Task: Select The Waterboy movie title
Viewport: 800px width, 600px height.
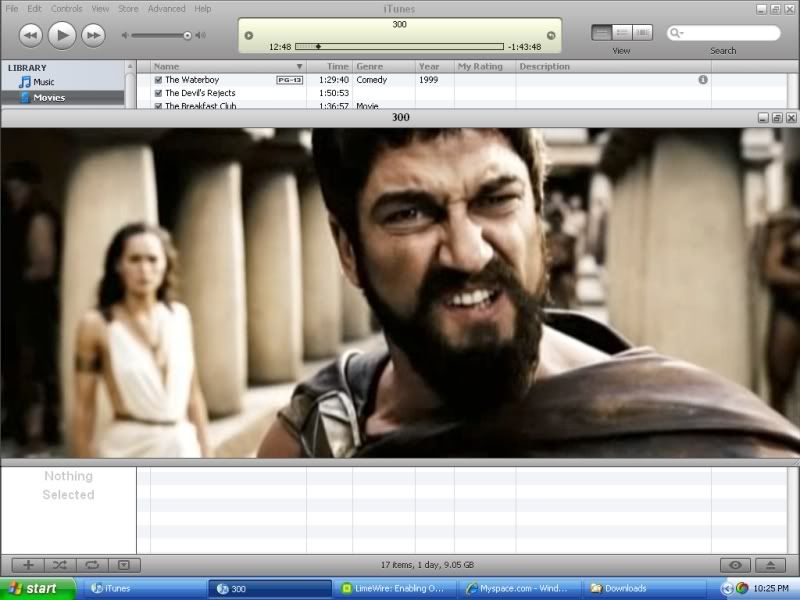Action: 192,80
